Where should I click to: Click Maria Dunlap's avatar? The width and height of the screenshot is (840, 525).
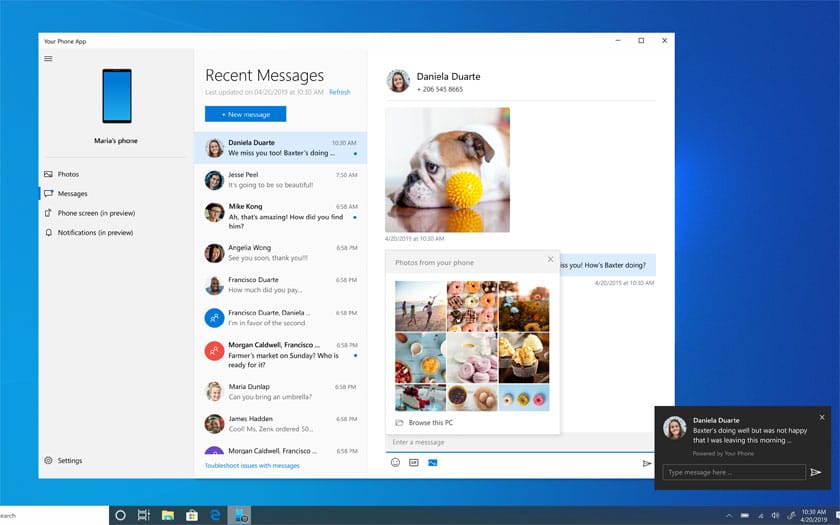[x=214, y=392]
